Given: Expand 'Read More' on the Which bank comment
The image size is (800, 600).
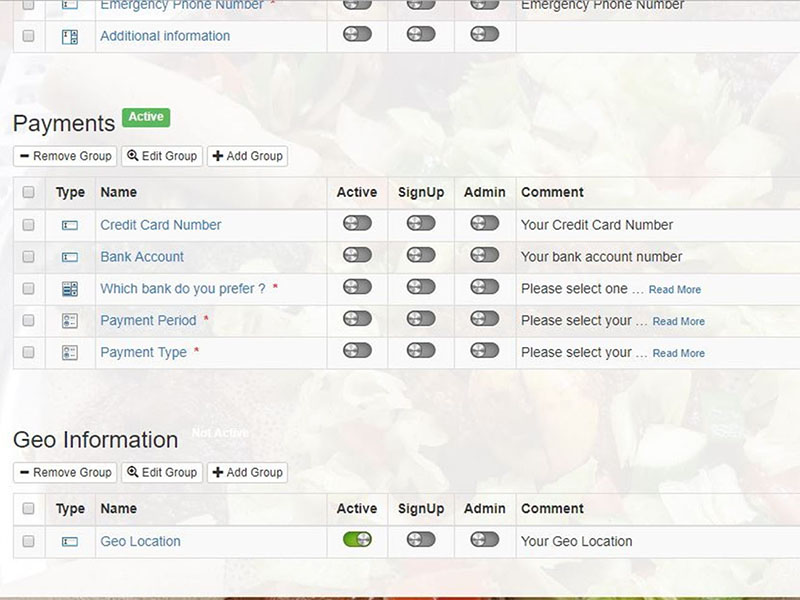Looking at the screenshot, I should click(674, 290).
